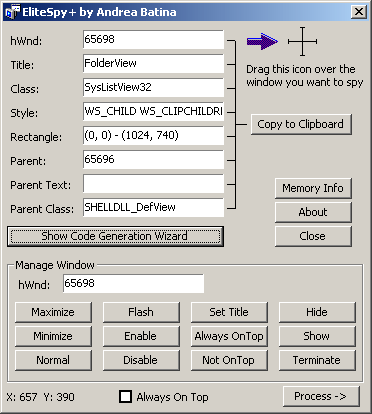
Task: Click the 'Rectangle:' label
Action: [36, 137]
